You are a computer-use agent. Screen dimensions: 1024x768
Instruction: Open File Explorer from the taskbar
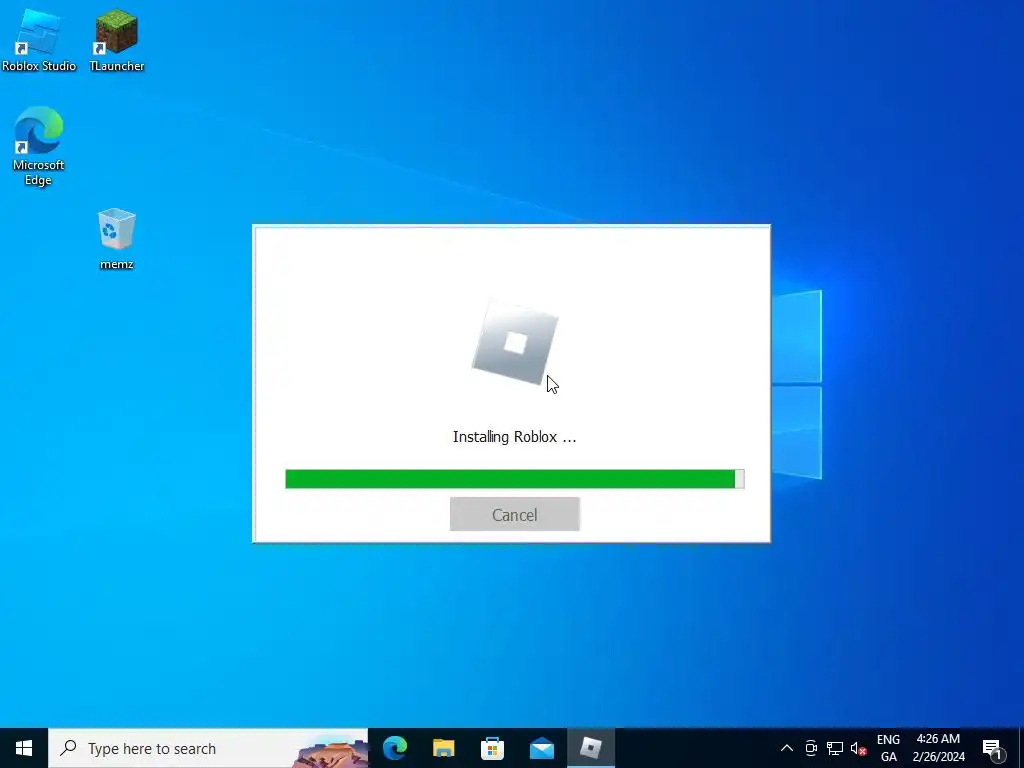click(x=443, y=748)
